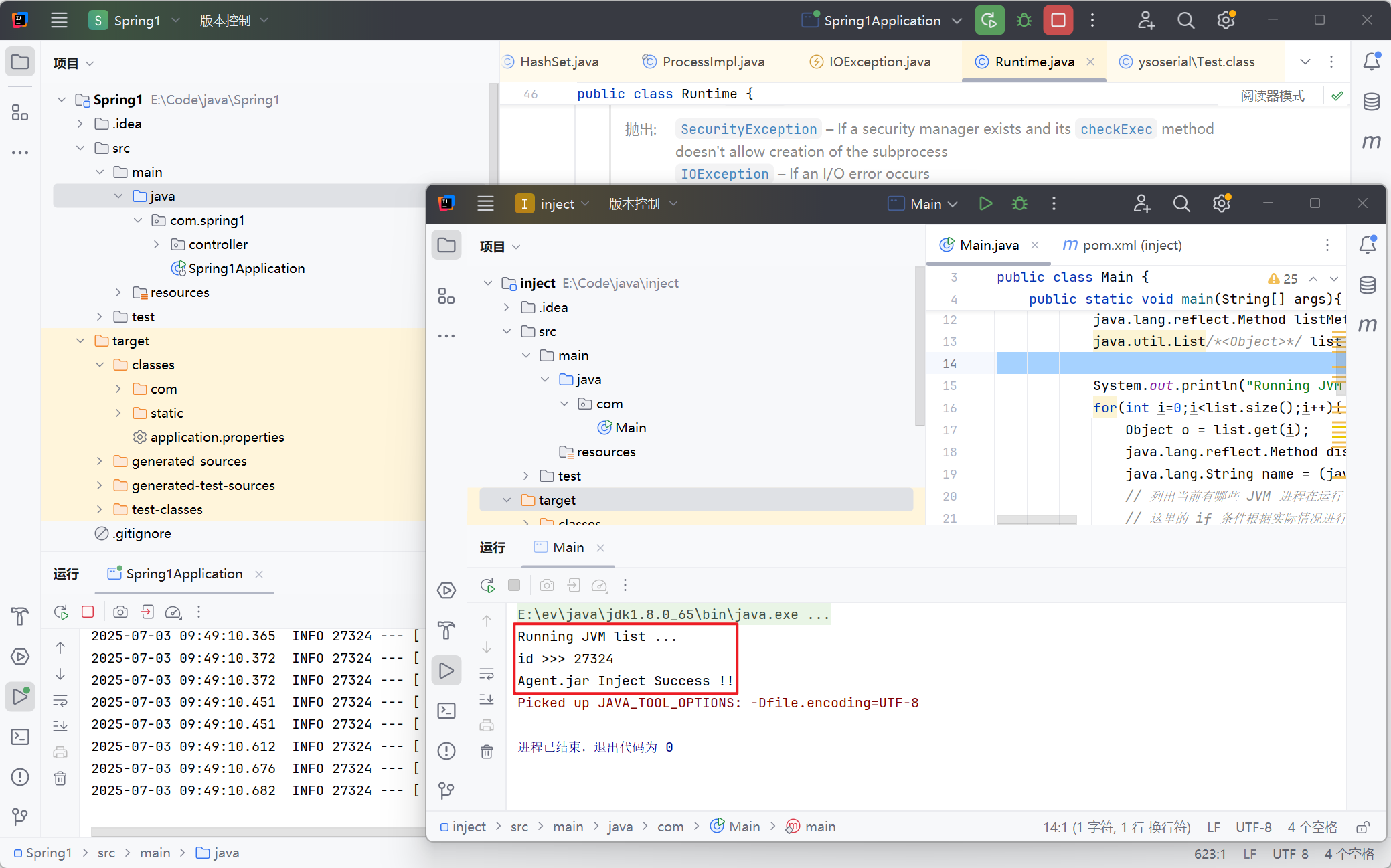Open the checkExec doc link
Image resolution: width=1391 pixels, height=868 pixels.
1116,129
